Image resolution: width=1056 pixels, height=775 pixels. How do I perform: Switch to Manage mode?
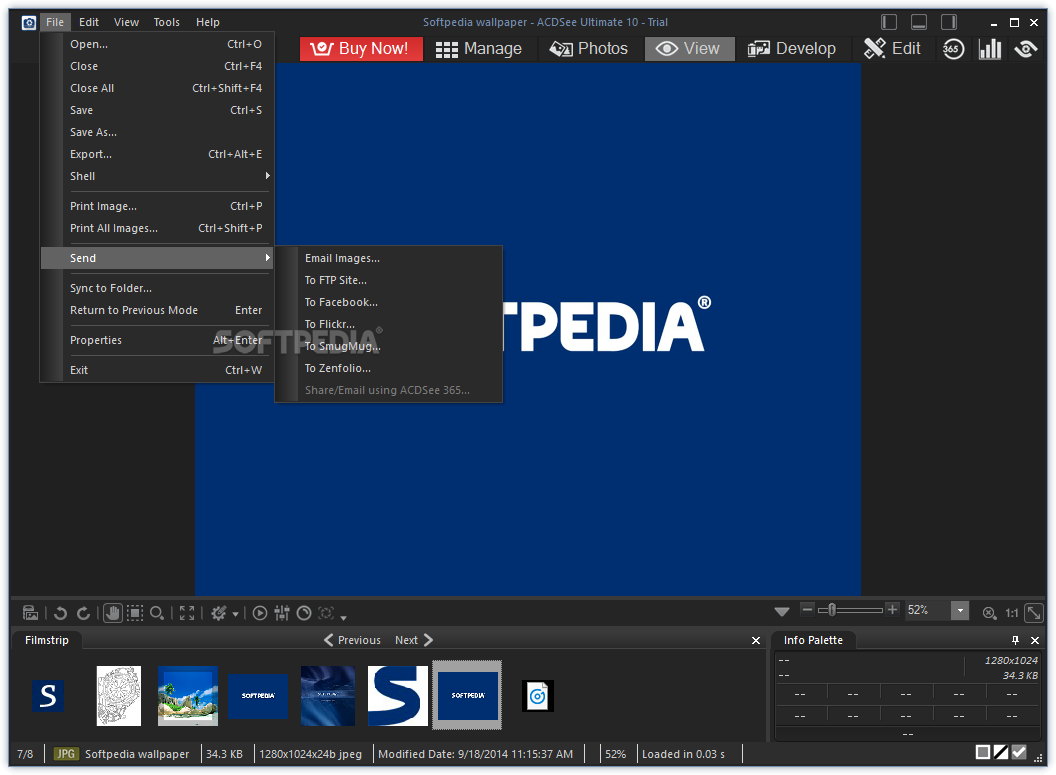point(479,48)
